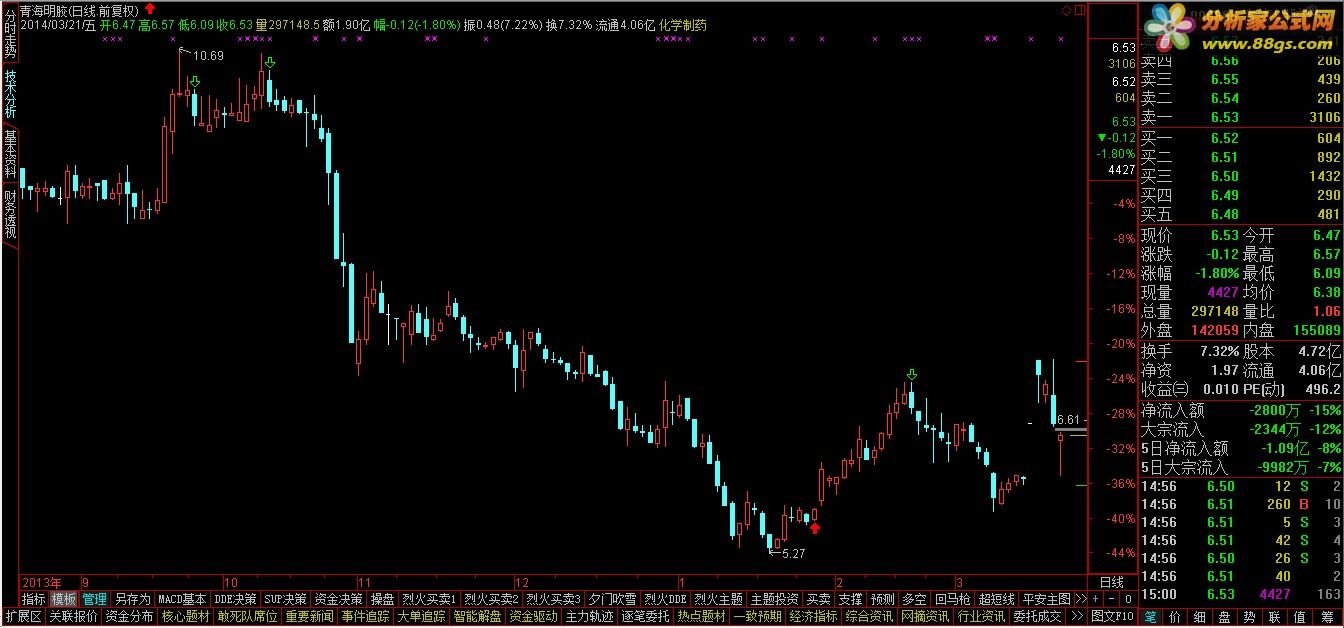Open the 经济指标 tab
Image resolution: width=1344 pixels, height=628 pixels.
[813, 616]
